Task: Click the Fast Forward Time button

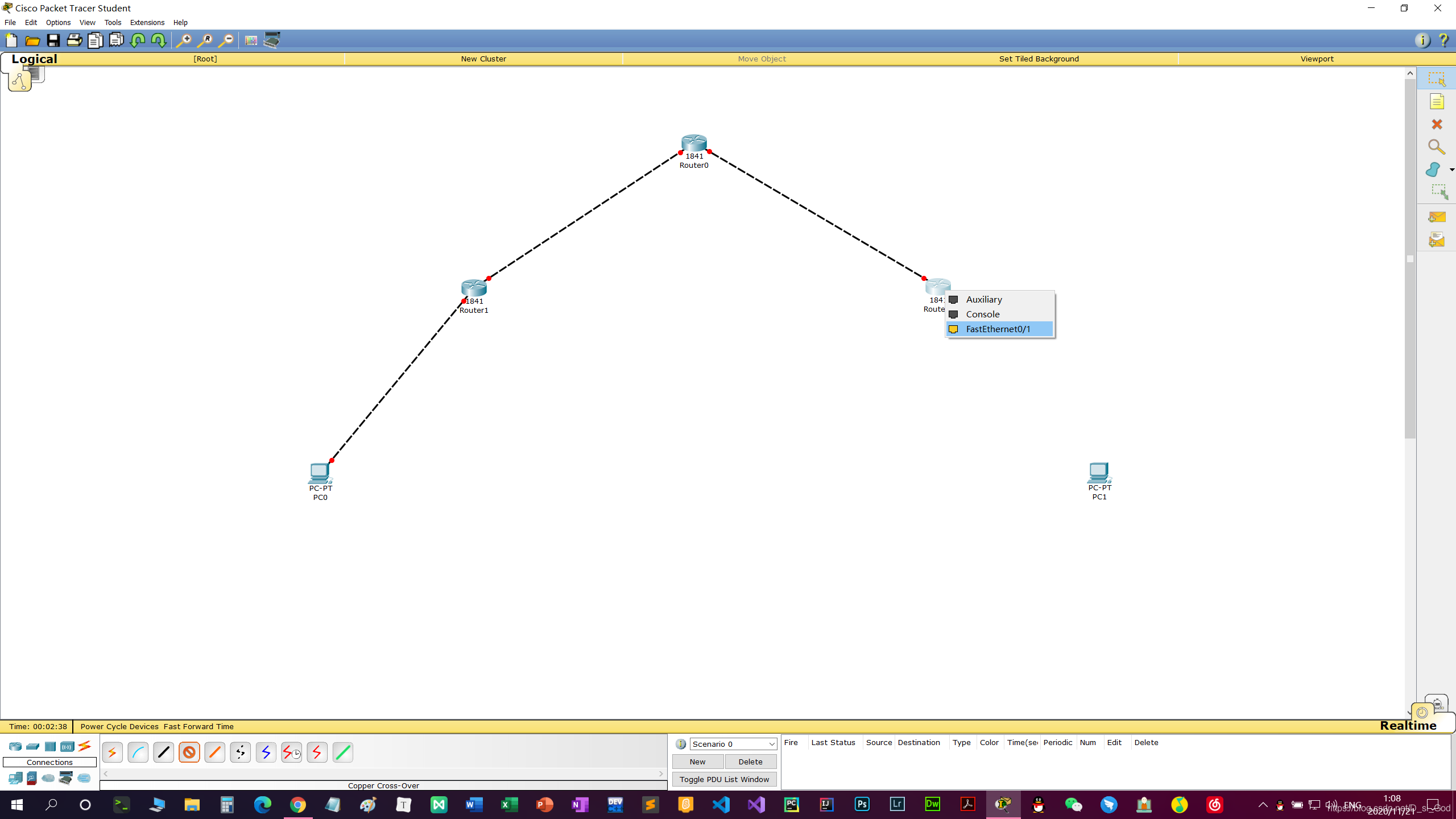Action: (198, 726)
